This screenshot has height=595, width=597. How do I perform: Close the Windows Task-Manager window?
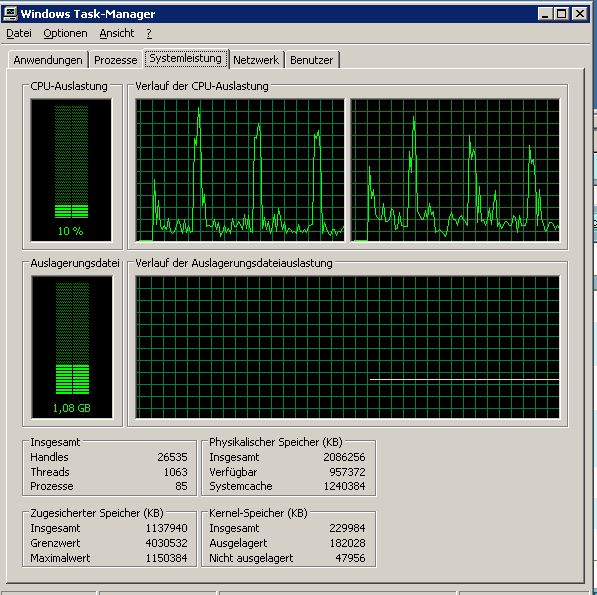coord(580,14)
